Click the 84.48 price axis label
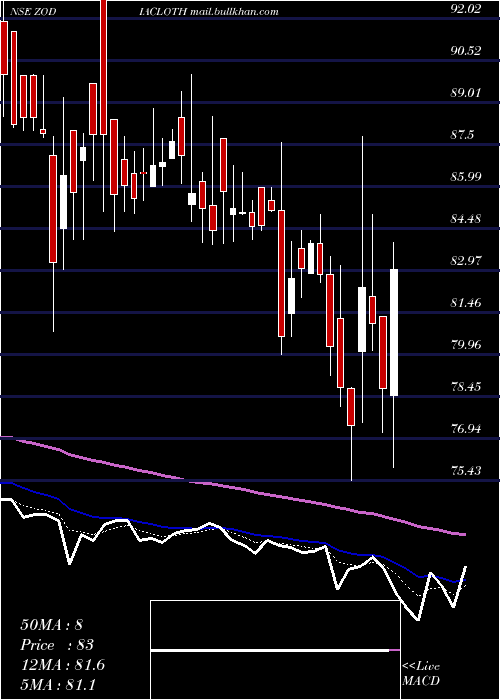This screenshot has height=700, width=500. coord(466,219)
